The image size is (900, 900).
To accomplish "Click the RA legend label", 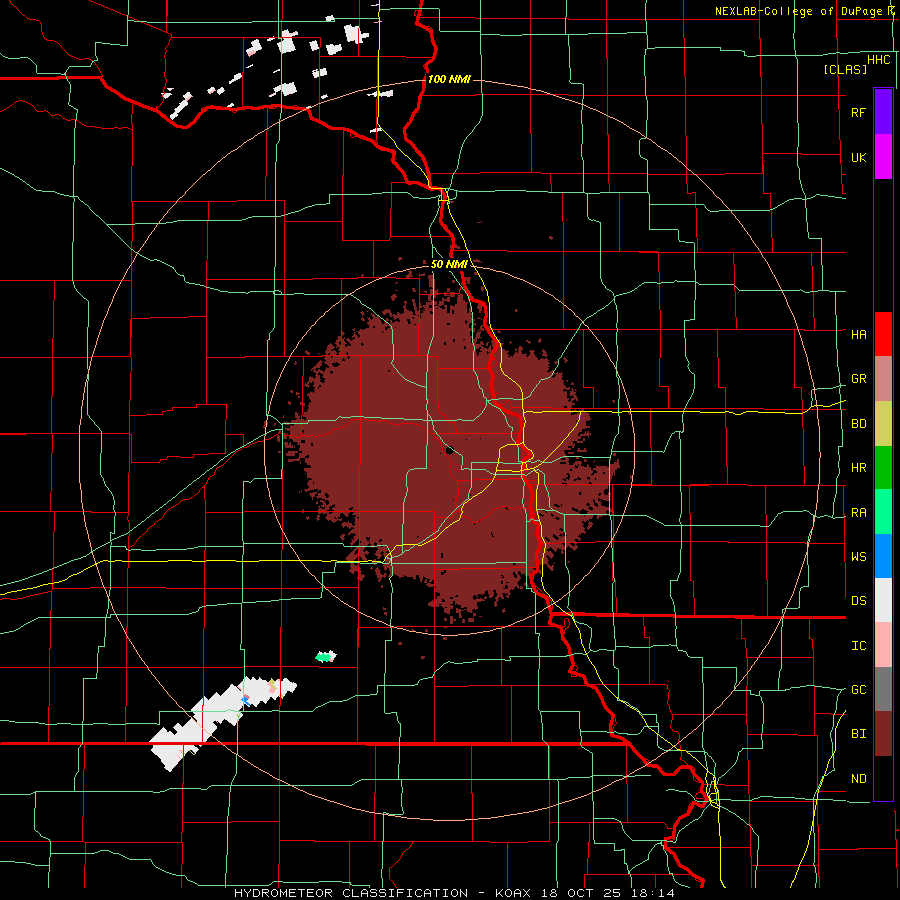I will tap(858, 513).
